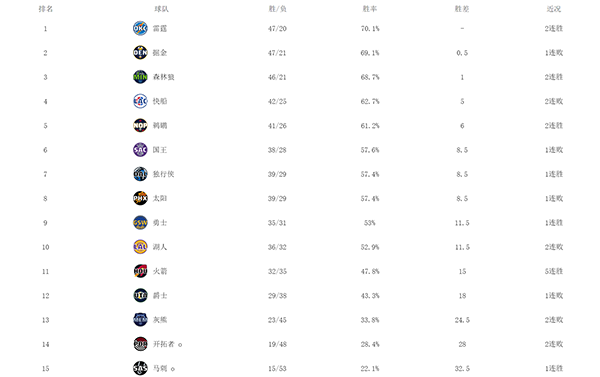The height and width of the screenshot is (377, 600).
Task: Click the NOP Pelicans logo
Action: point(140,126)
